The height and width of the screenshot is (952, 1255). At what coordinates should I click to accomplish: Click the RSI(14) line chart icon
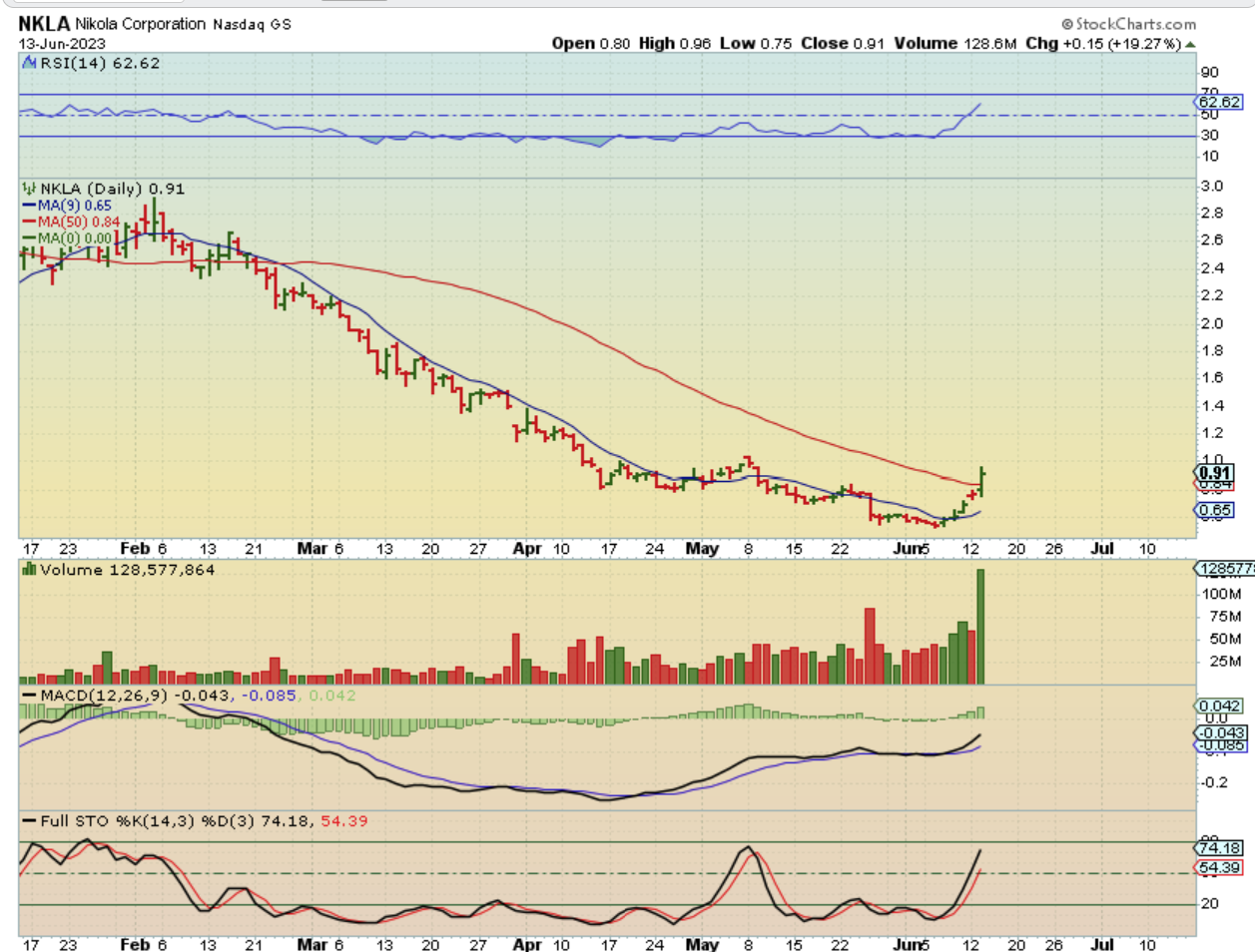[30, 63]
